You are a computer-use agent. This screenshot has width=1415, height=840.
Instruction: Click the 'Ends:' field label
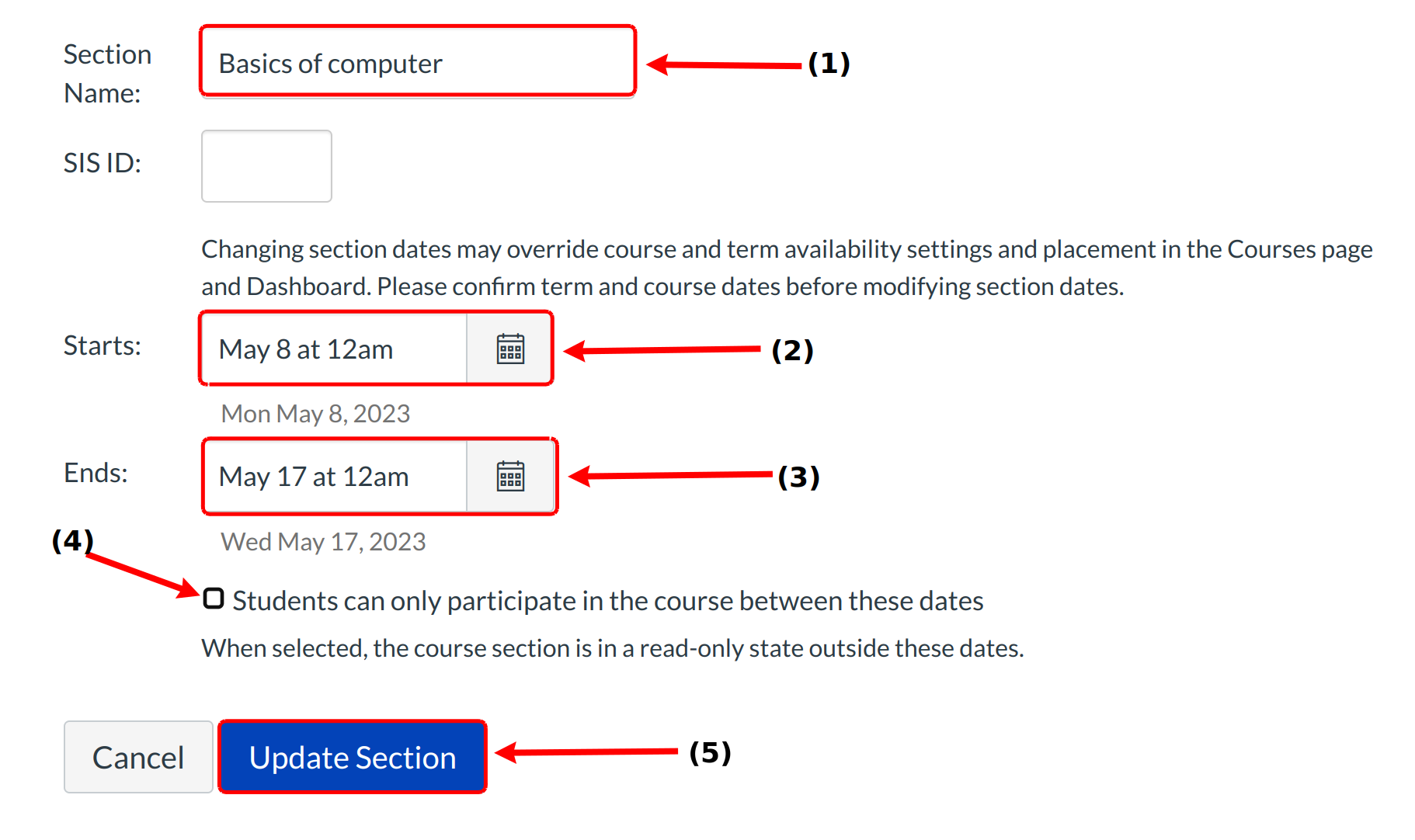[96, 473]
